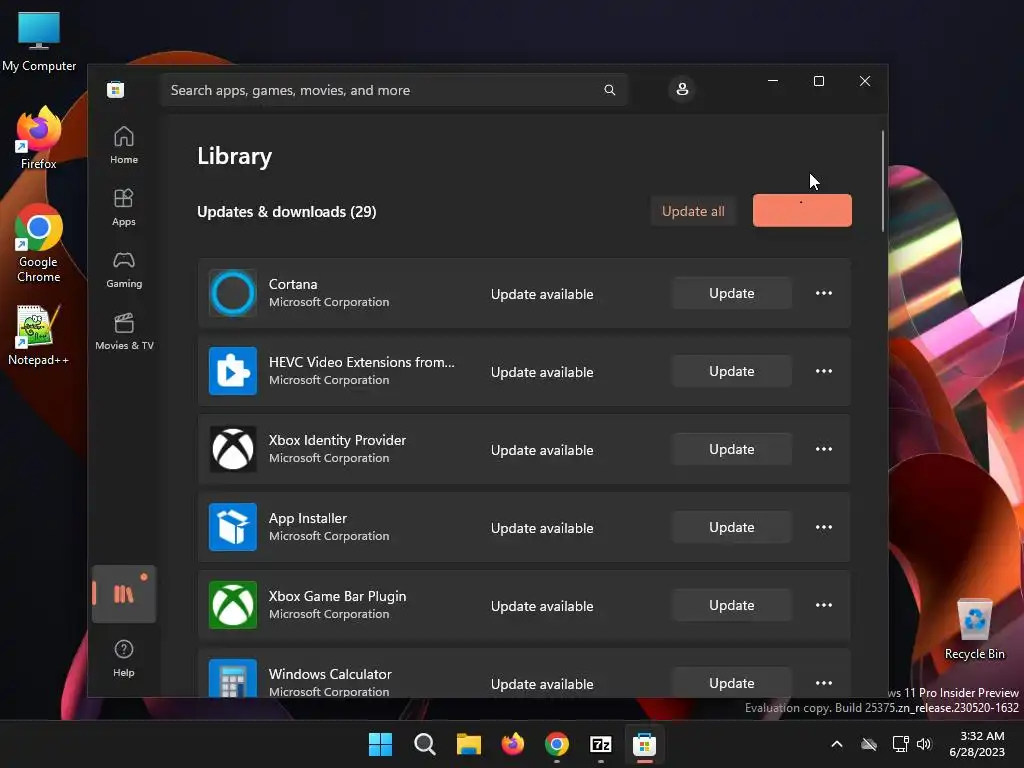The image size is (1024, 768).
Task: Open File Explorer from the taskbar
Action: [468, 744]
